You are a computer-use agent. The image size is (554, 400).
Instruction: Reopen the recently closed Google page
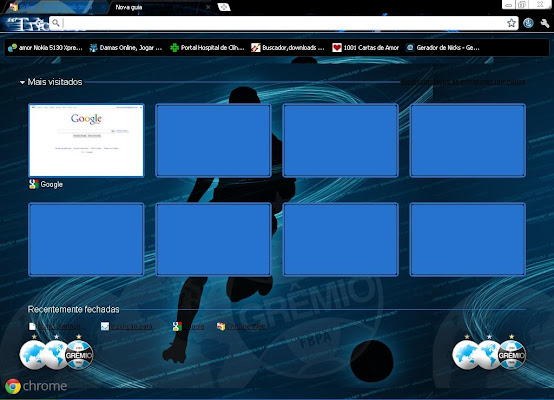click(x=189, y=327)
